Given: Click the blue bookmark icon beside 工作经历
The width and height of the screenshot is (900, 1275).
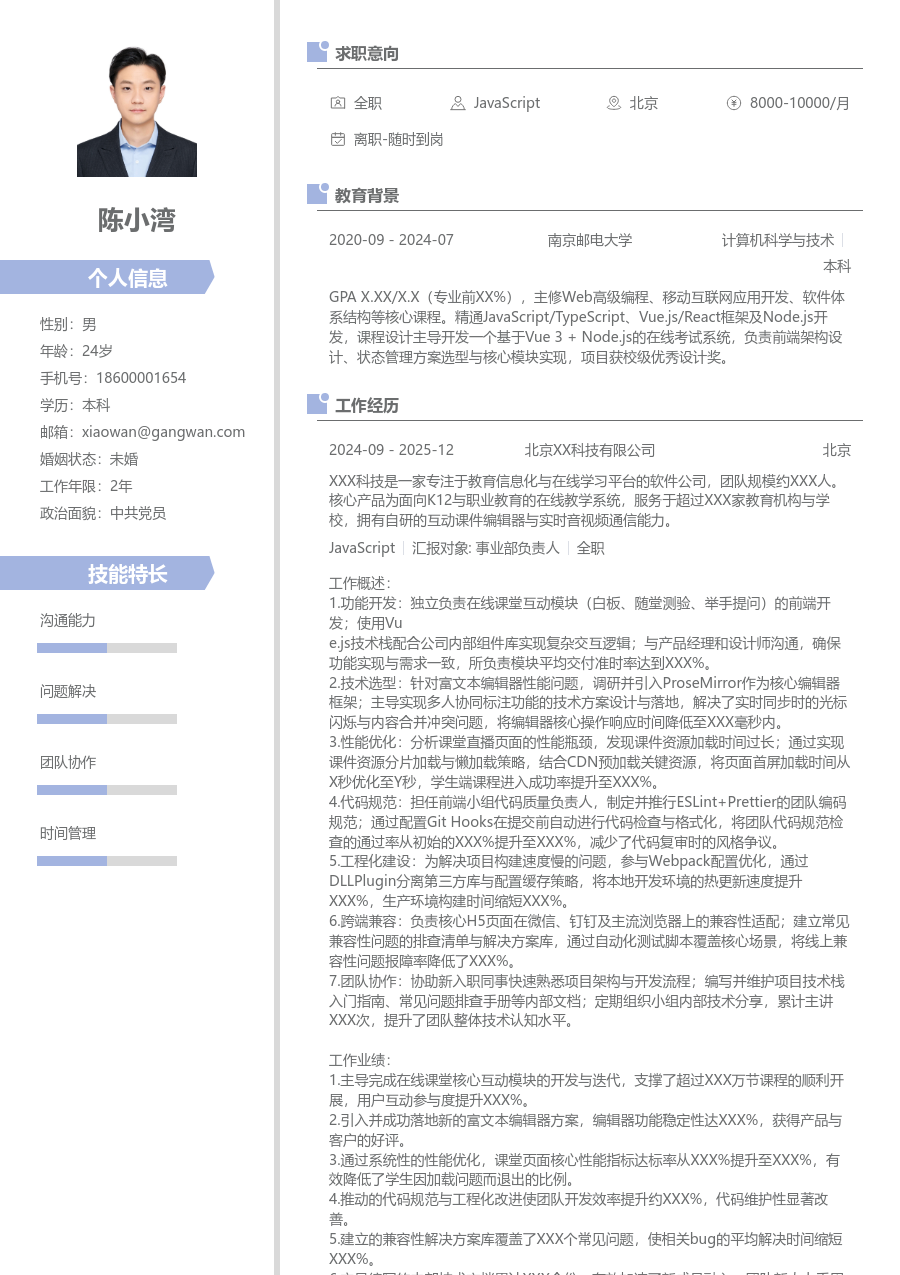Looking at the screenshot, I should pyautogui.click(x=316, y=402).
